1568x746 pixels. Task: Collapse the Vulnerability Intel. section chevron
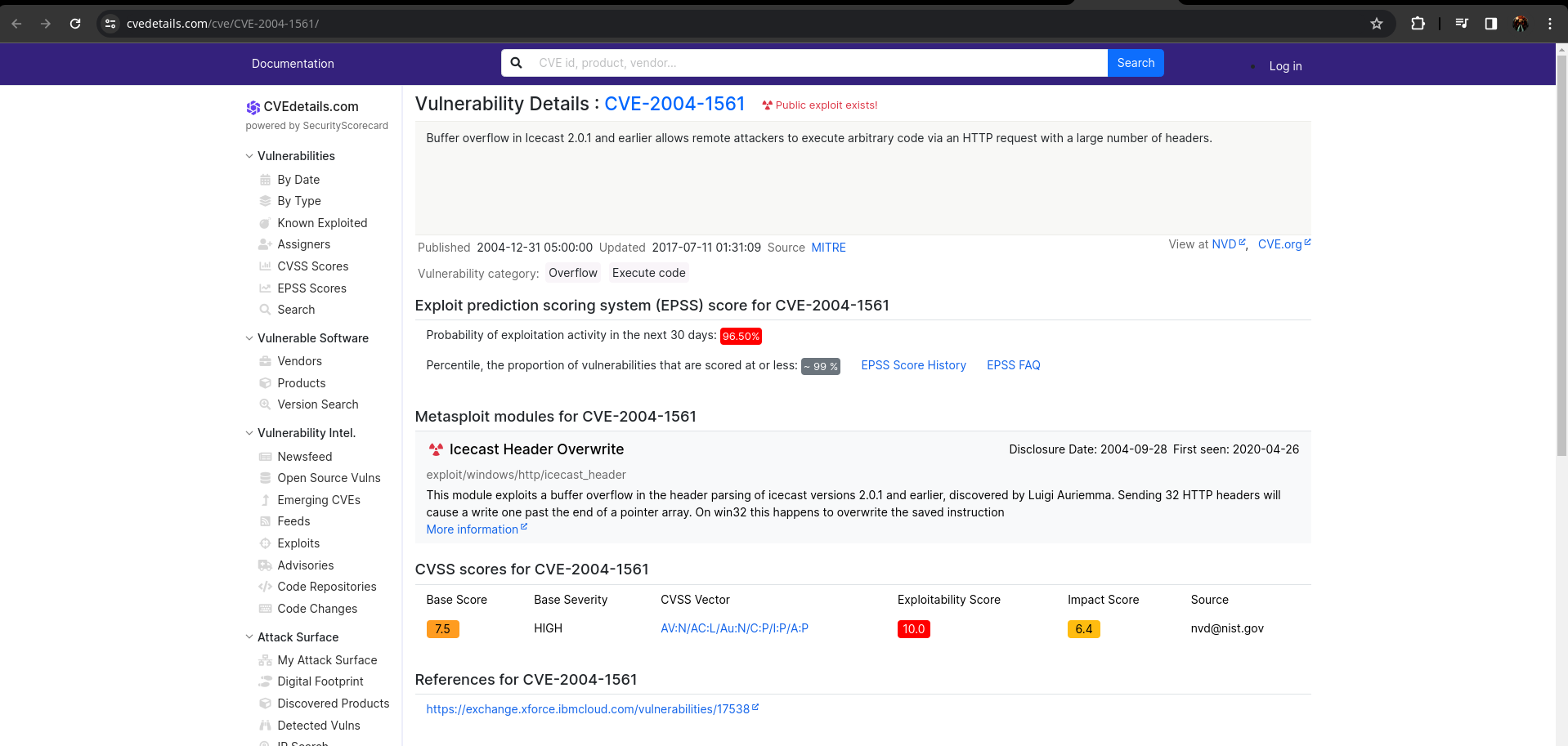[x=249, y=433]
